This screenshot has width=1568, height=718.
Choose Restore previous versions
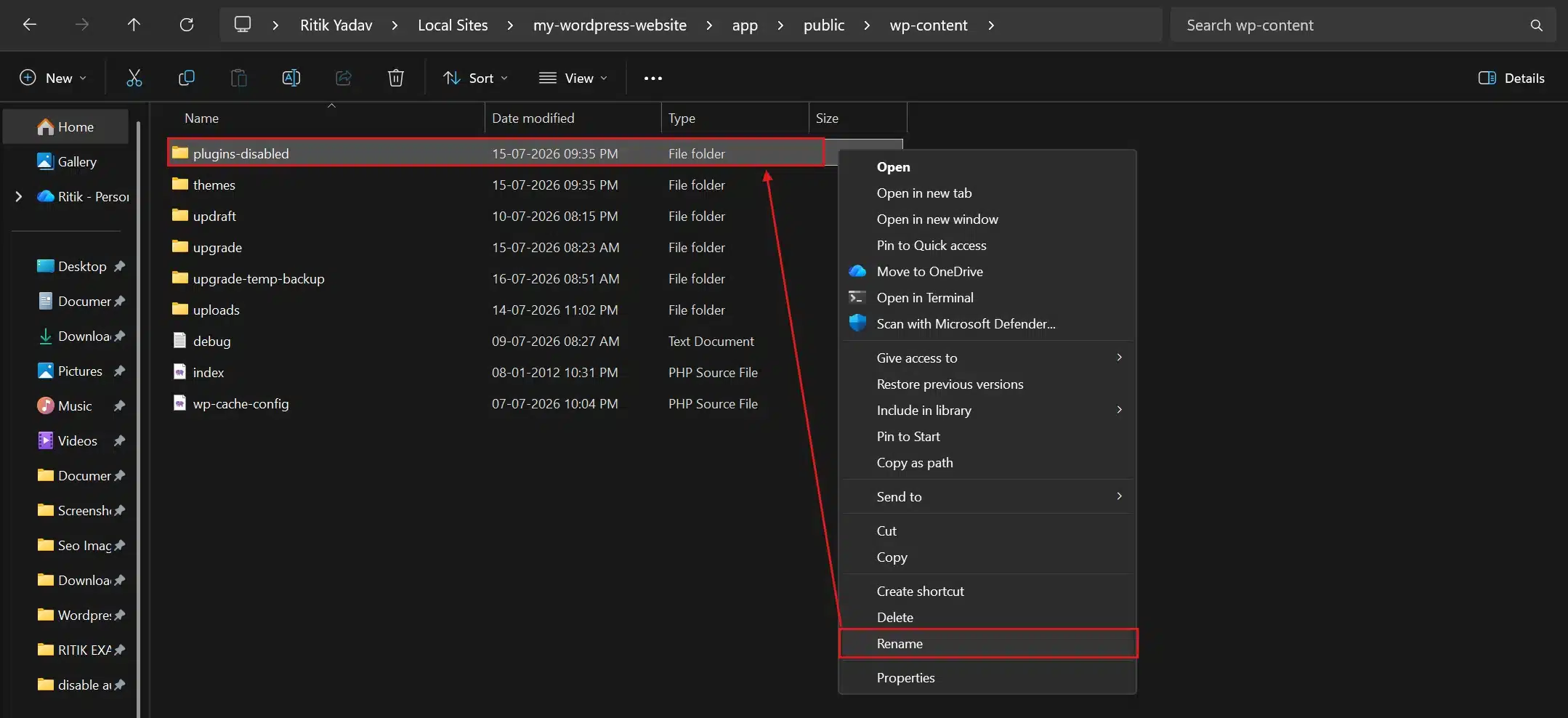(x=988, y=384)
